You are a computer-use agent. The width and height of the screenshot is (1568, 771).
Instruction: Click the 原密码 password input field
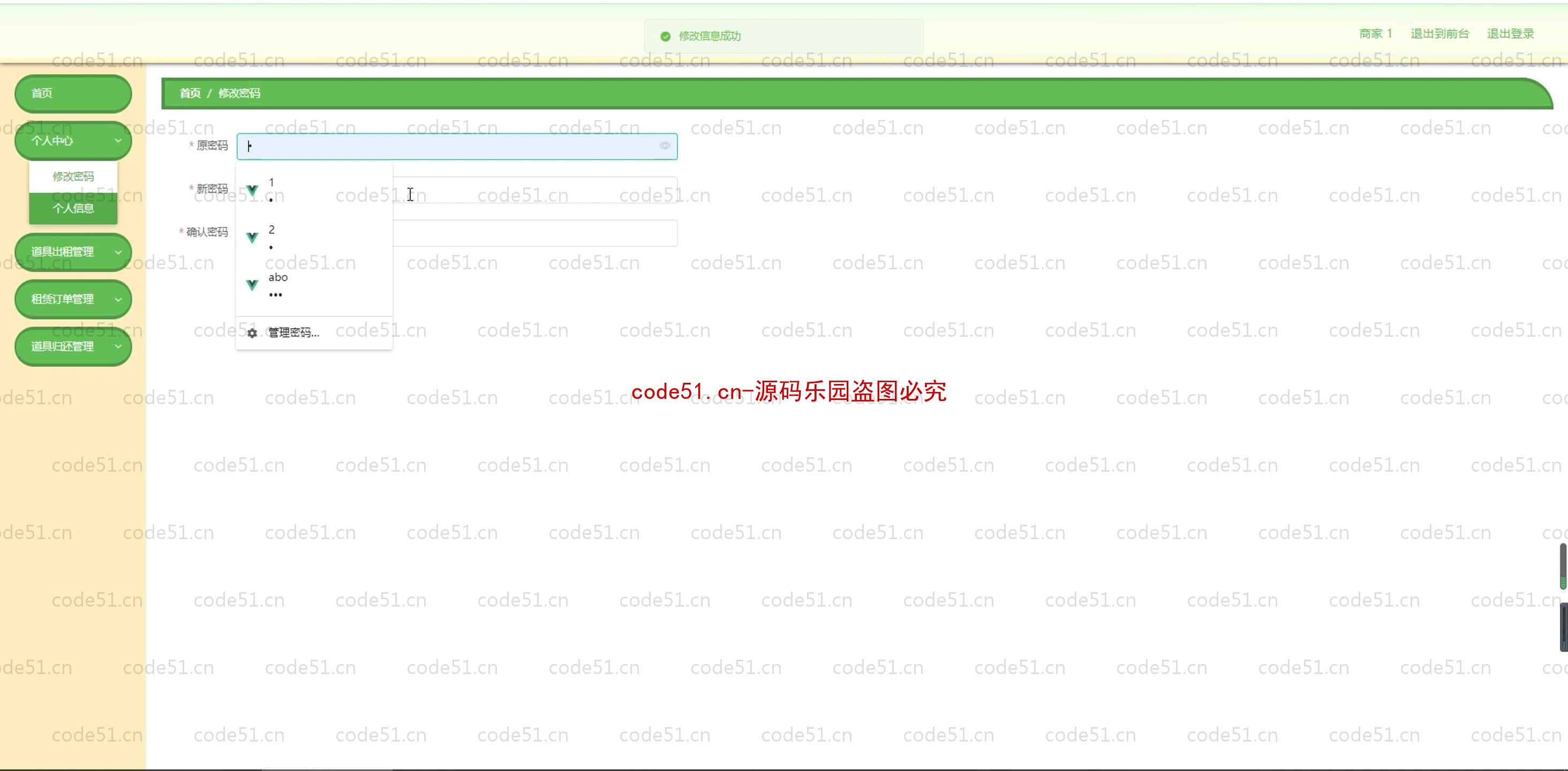pyautogui.click(x=455, y=146)
